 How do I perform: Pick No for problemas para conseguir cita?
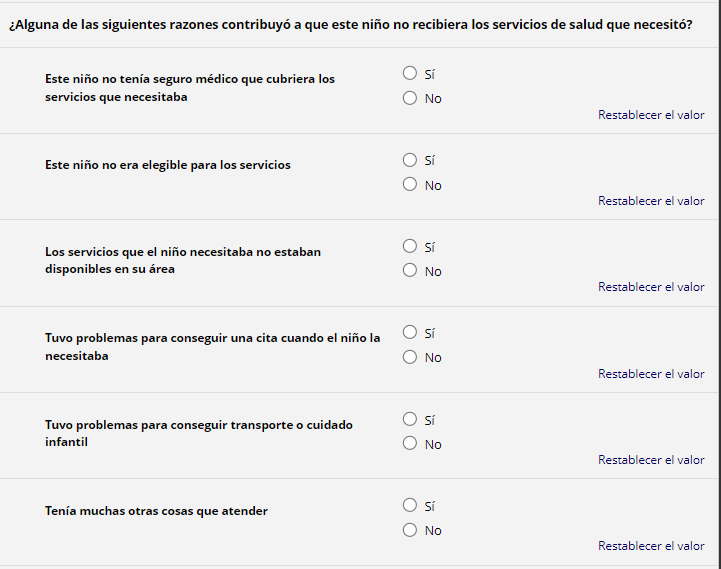409,357
